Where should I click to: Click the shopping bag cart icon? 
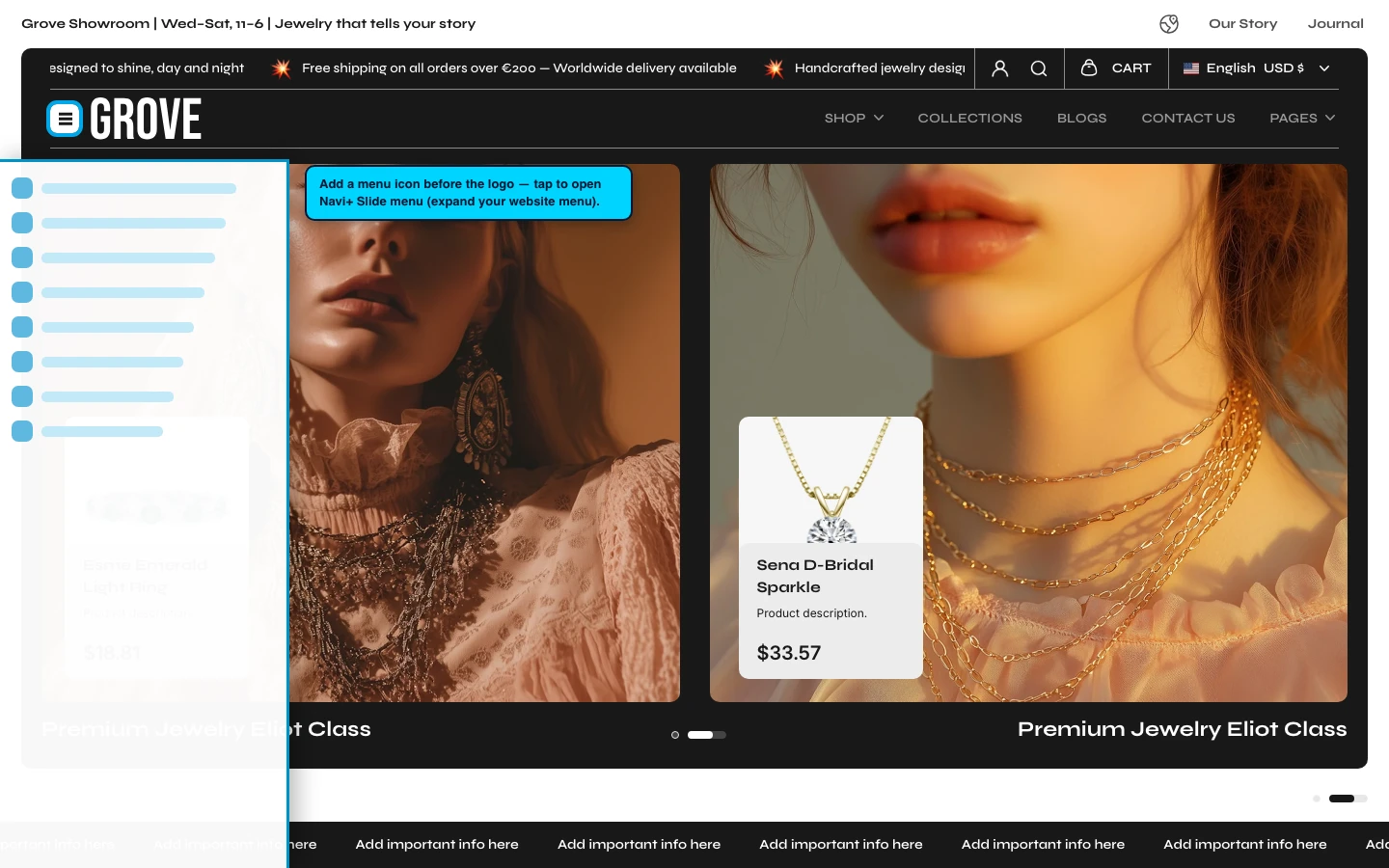[x=1089, y=68]
